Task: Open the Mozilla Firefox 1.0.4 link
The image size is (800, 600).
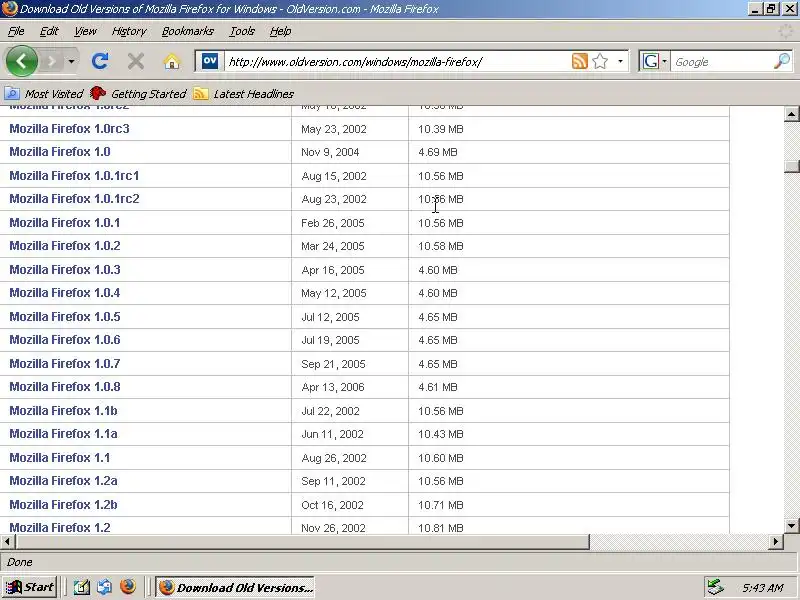Action: [x=65, y=292]
